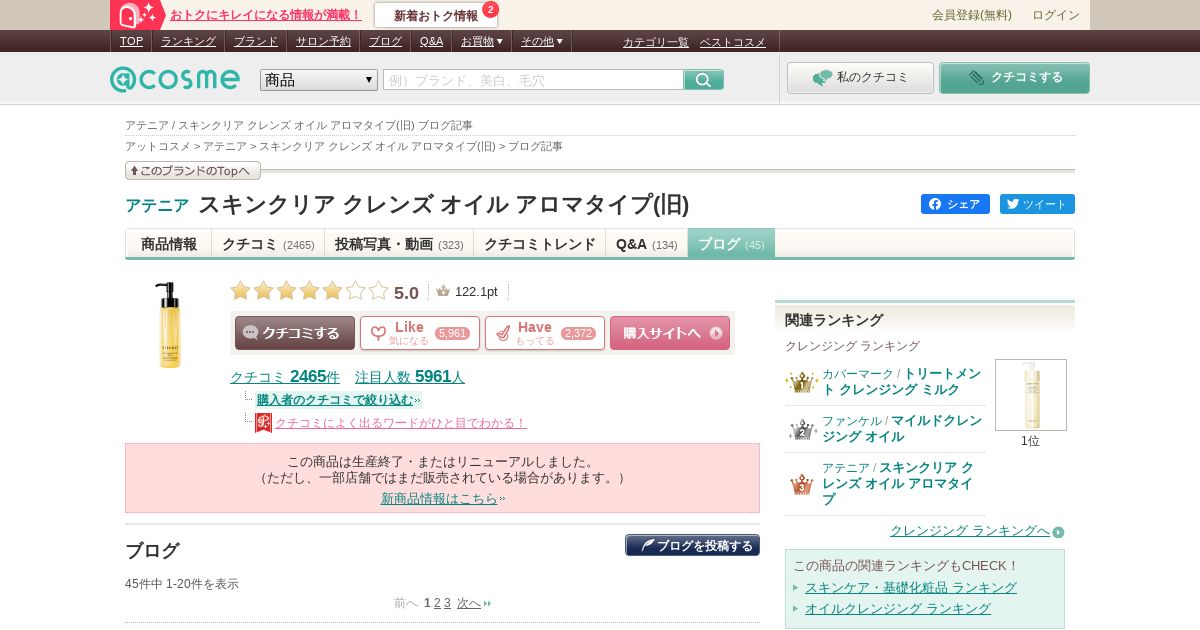The width and height of the screenshot is (1200, 630).
Task: Open クチコミによく出るワード link
Action: pos(400,423)
